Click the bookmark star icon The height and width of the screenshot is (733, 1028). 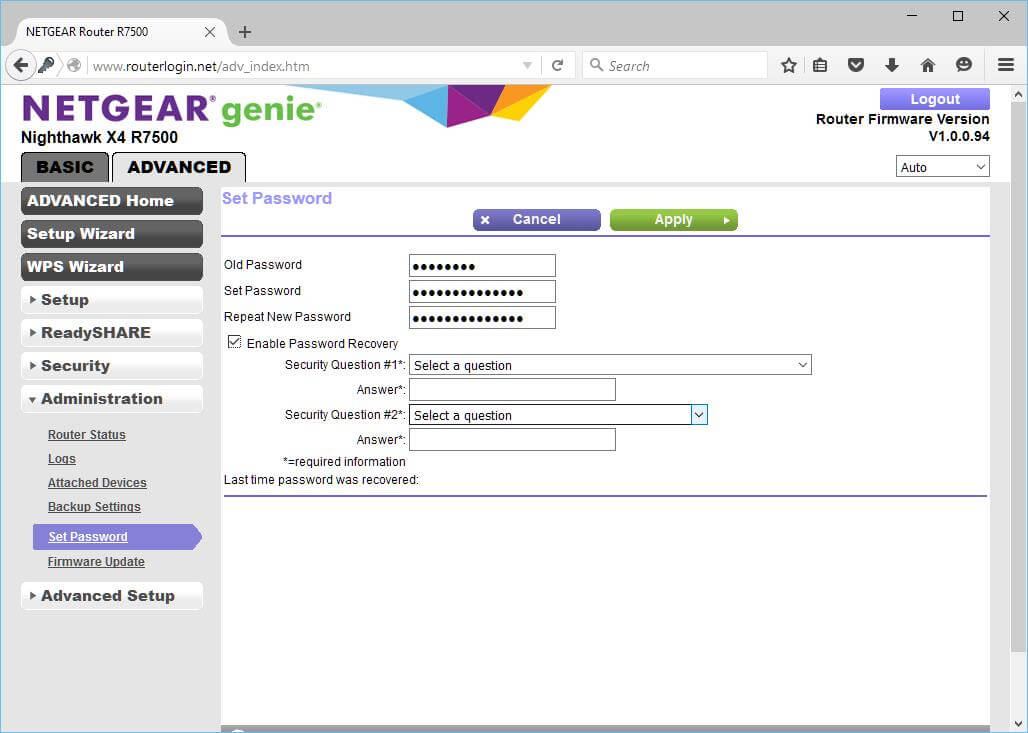click(788, 65)
